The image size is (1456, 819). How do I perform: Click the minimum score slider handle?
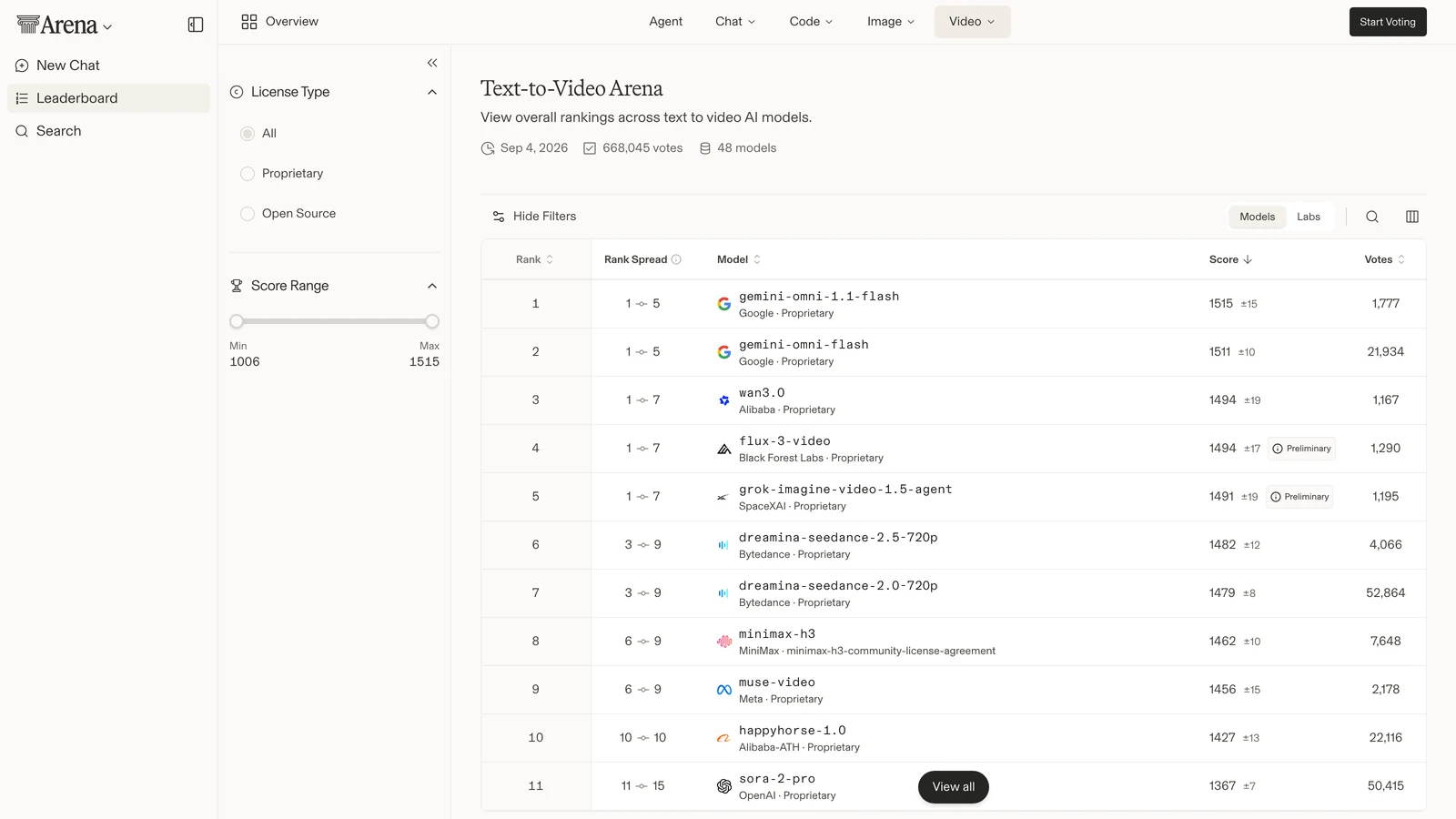click(237, 321)
